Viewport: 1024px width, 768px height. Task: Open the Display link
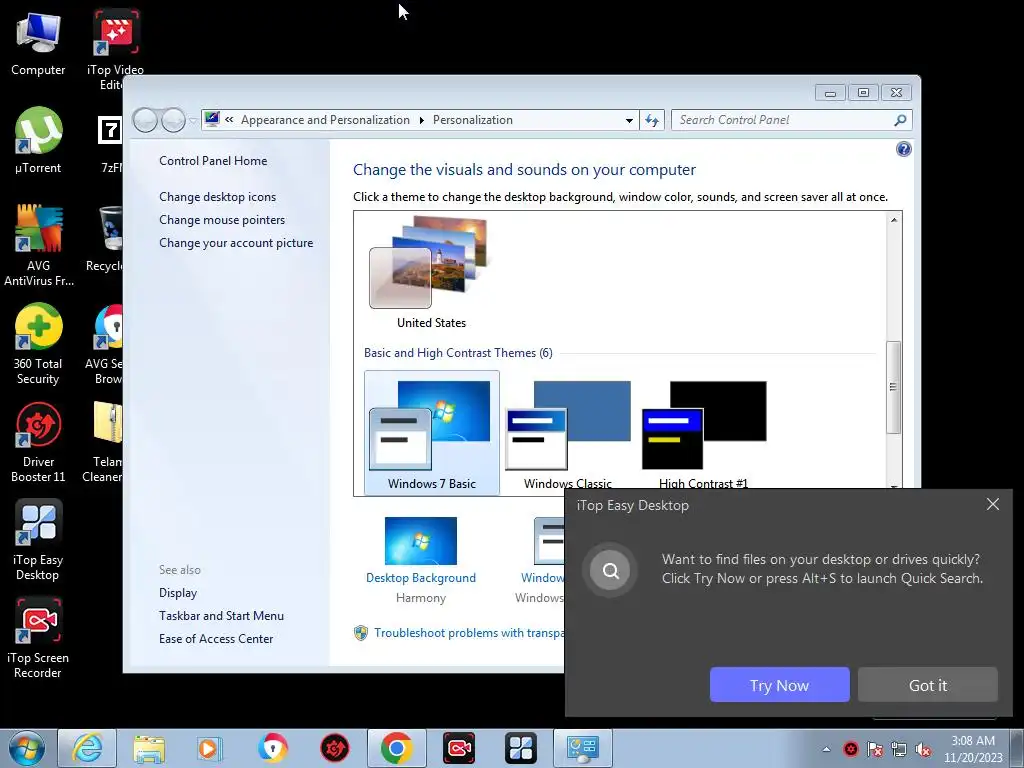178,592
